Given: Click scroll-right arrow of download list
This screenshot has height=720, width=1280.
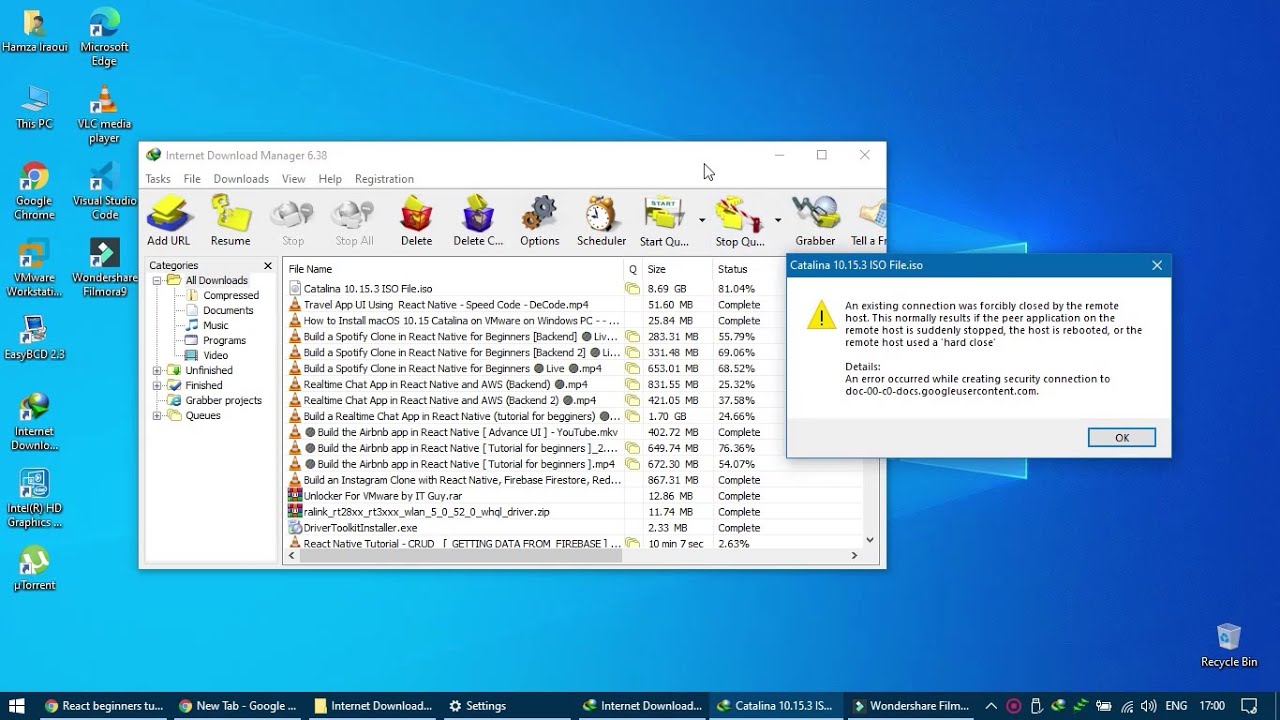Looking at the screenshot, I should coord(855,556).
